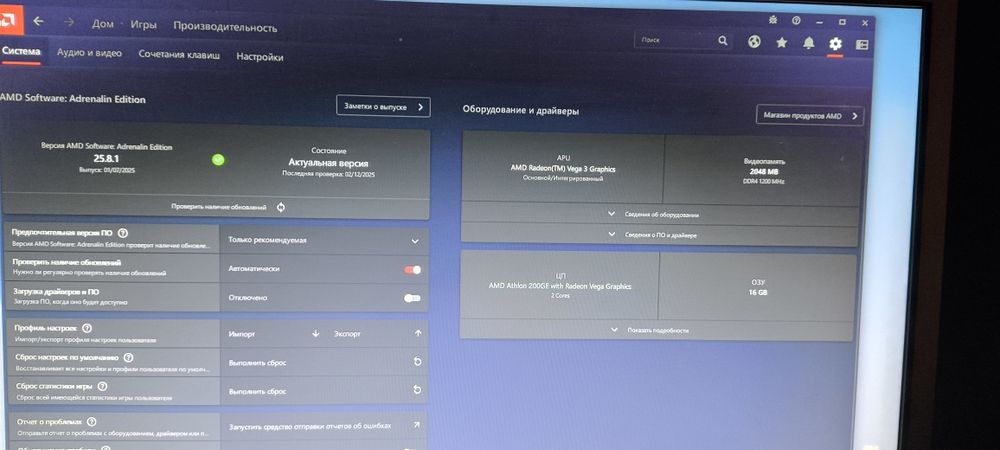Open favorites star icon
Screen dimensions: 1000x450
point(781,43)
